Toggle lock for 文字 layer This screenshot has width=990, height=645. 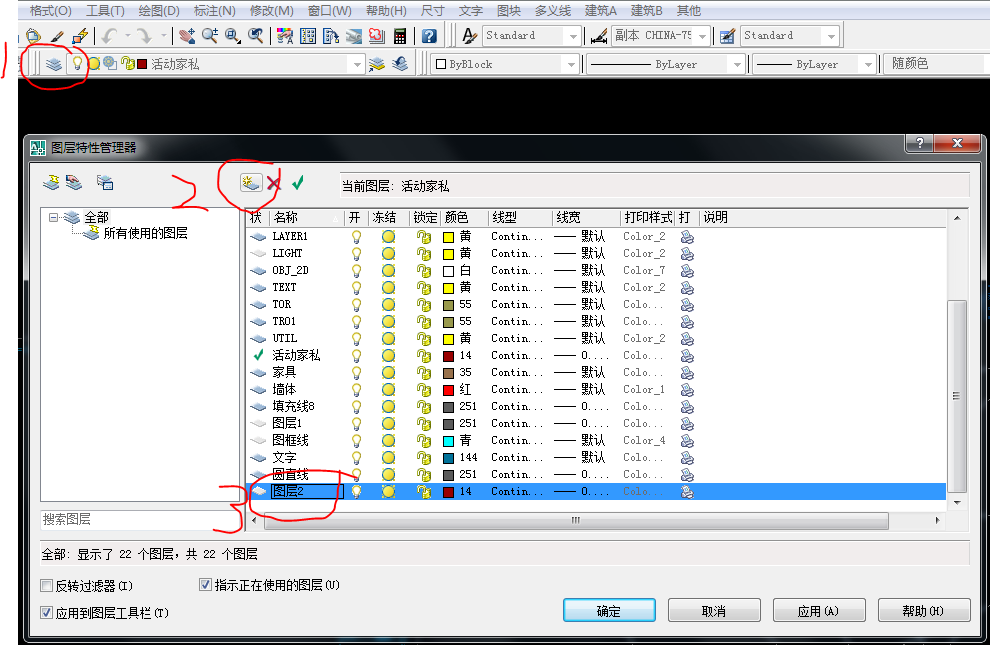coord(424,458)
